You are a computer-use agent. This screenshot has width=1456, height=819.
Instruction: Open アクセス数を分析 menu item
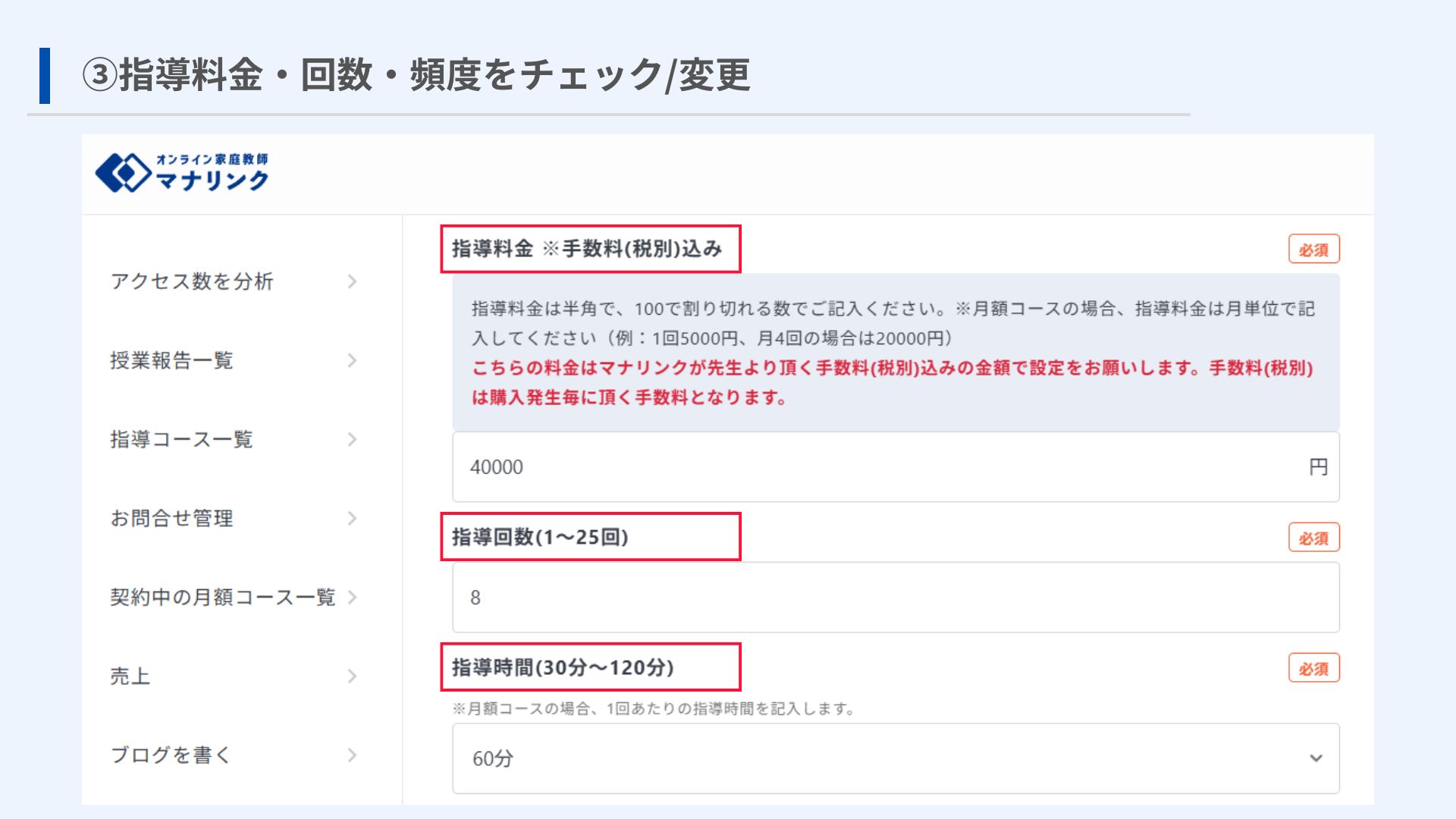[x=235, y=281]
